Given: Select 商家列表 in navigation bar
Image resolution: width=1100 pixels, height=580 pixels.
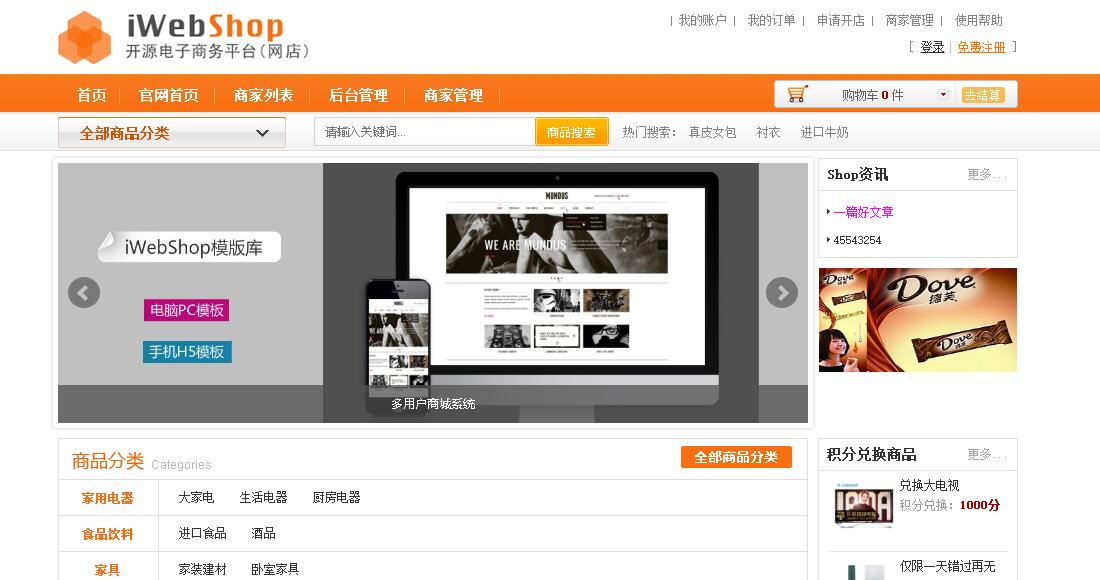Looking at the screenshot, I should point(263,95).
